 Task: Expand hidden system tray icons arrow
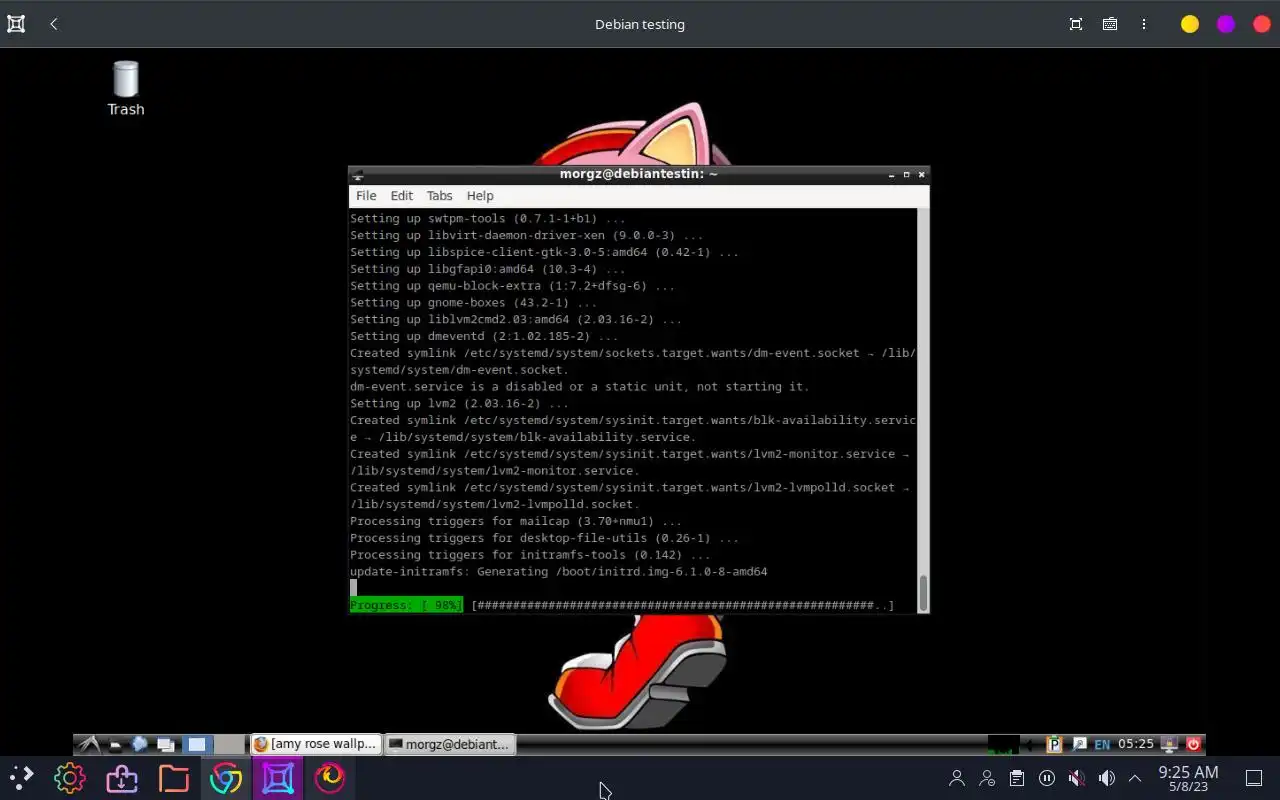click(x=1135, y=778)
